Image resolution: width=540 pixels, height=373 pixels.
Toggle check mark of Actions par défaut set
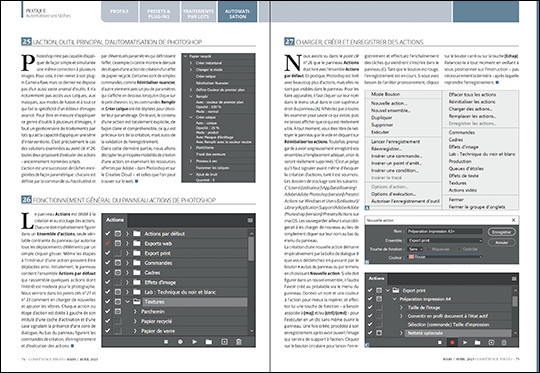coord(107,234)
